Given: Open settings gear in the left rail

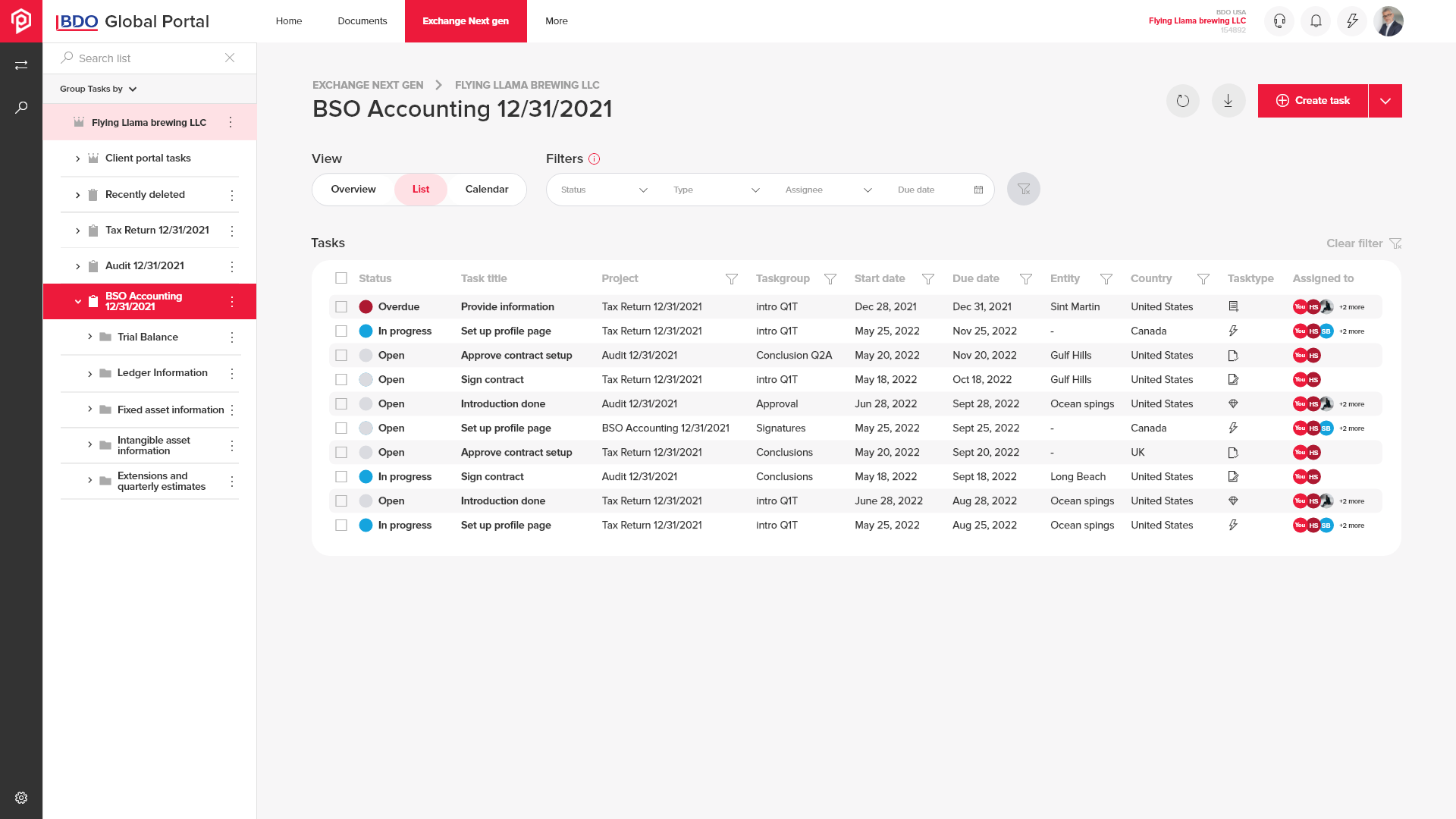Looking at the screenshot, I should [x=21, y=798].
